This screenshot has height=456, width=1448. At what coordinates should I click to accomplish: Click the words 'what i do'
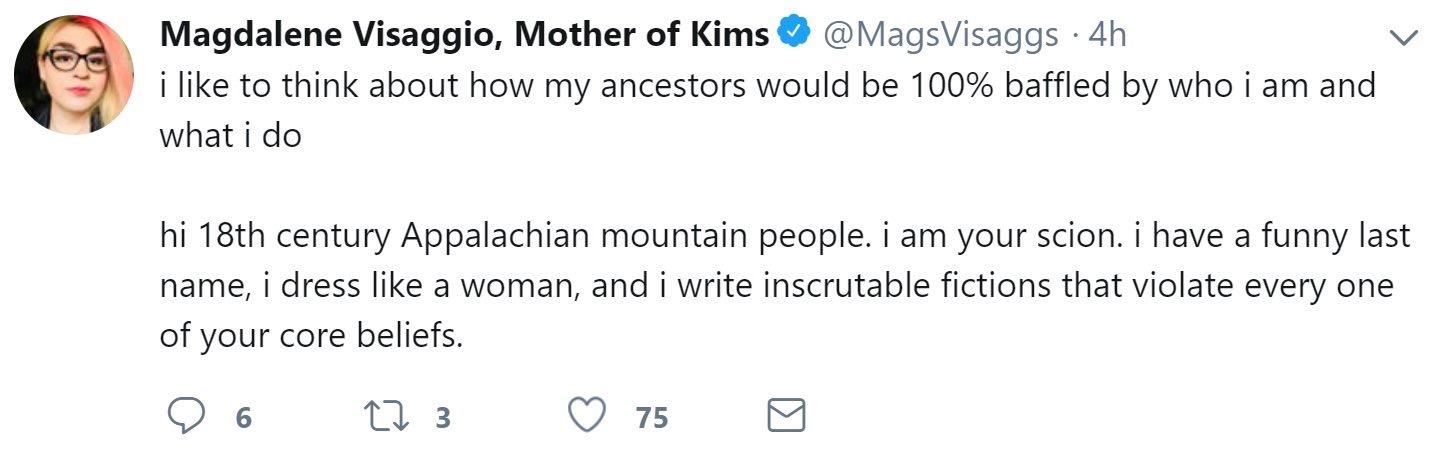[x=230, y=135]
